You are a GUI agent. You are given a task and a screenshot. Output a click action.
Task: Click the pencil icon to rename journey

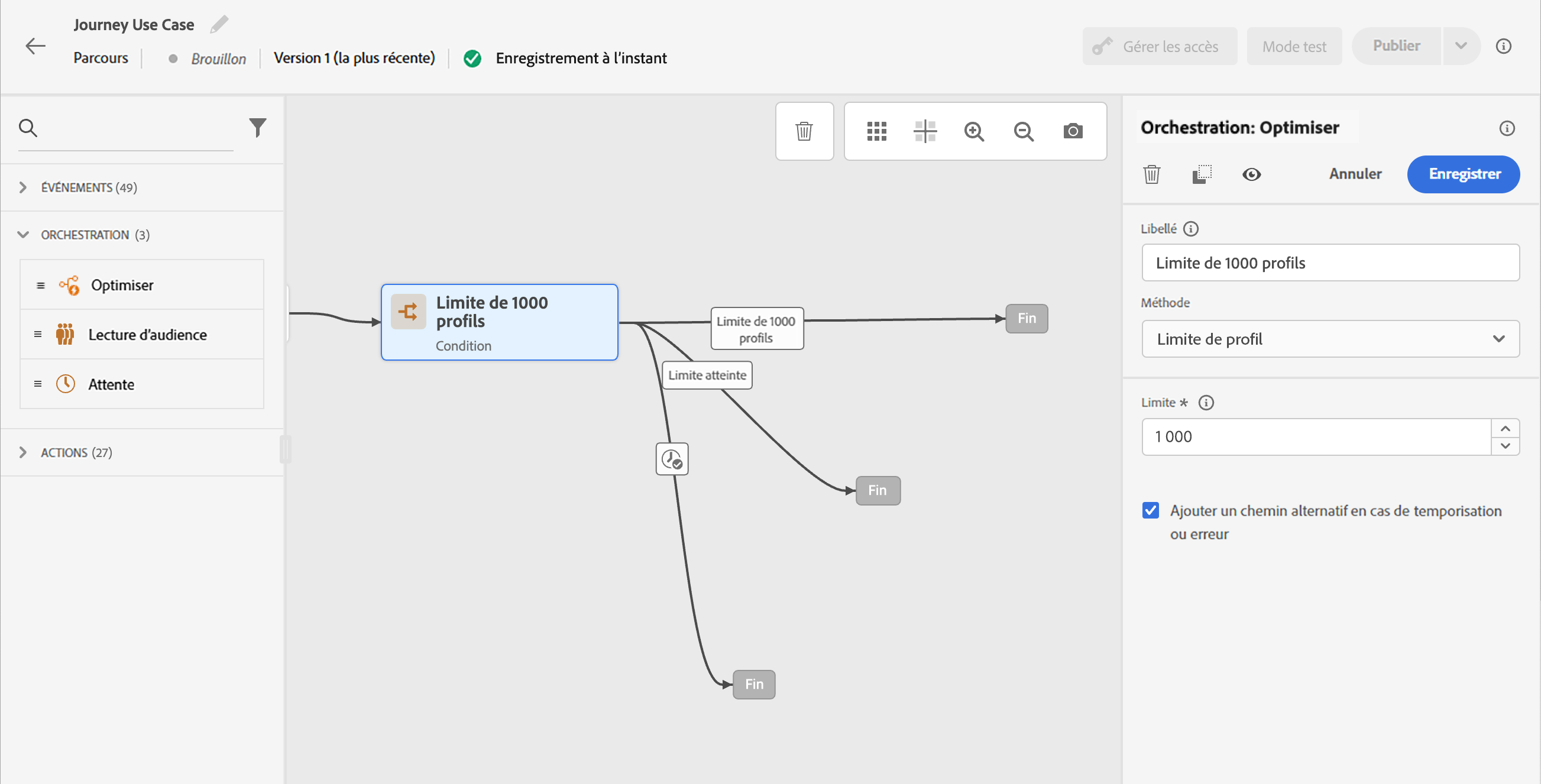pos(219,24)
